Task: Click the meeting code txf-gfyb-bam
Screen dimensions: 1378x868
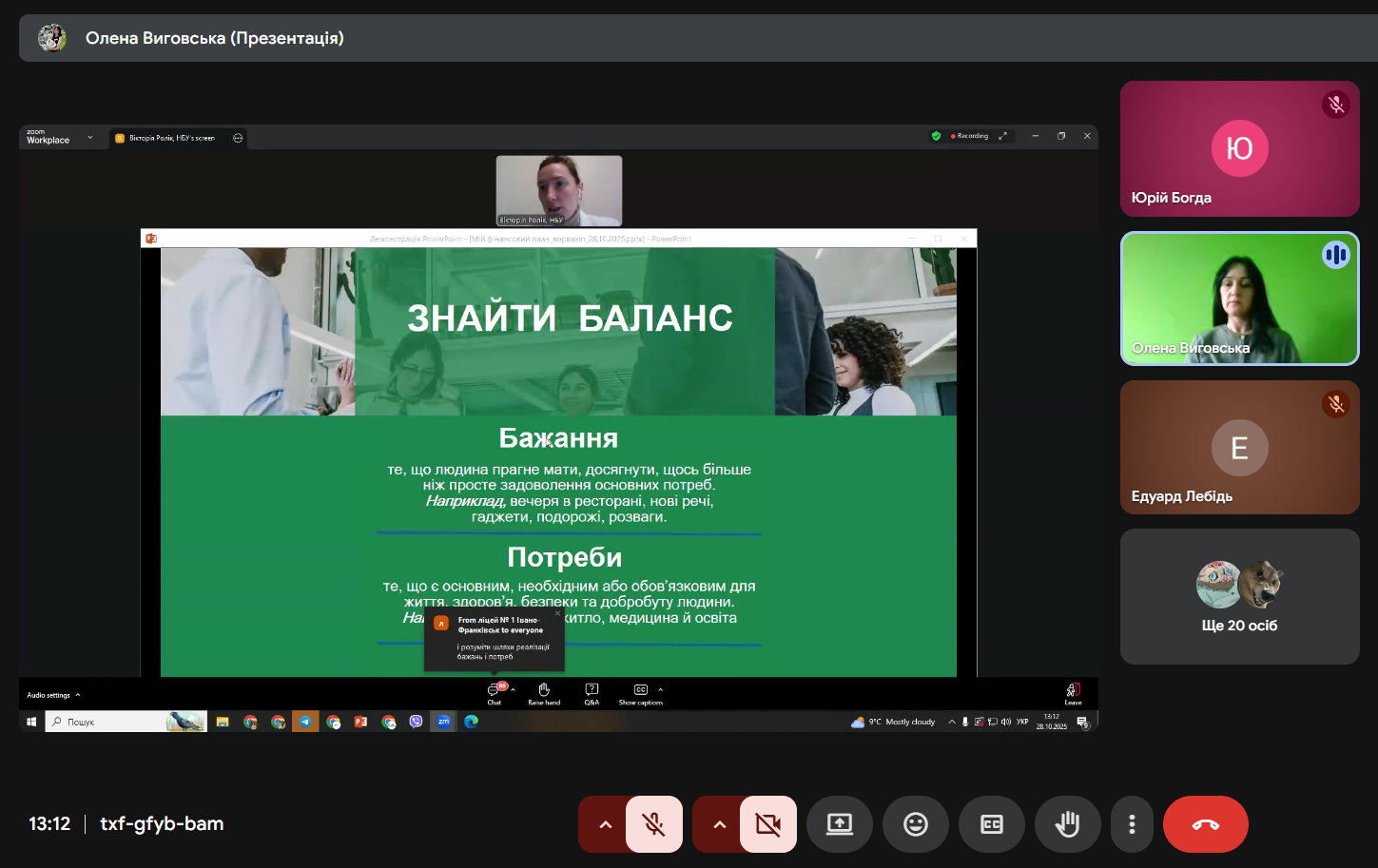Action: point(162,824)
